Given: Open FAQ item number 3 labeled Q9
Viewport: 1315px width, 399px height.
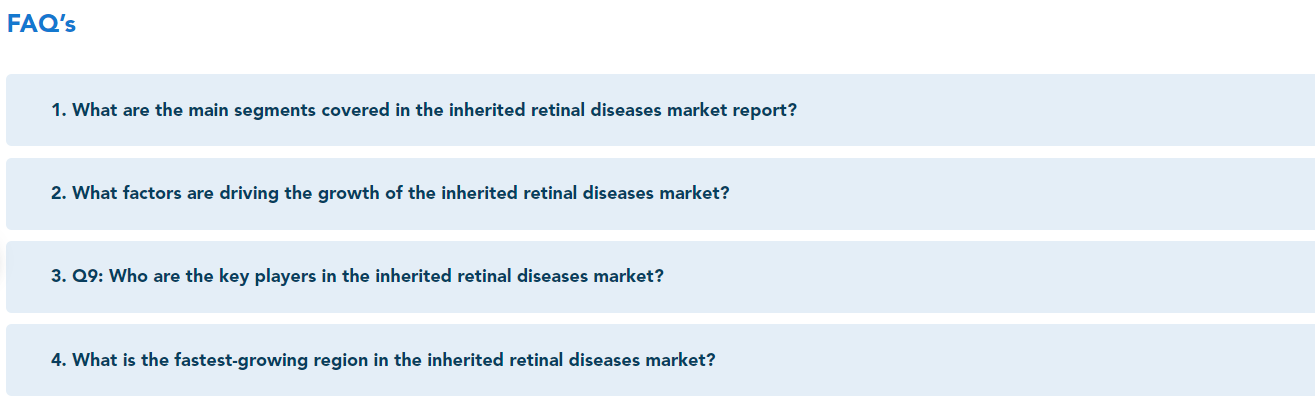Looking at the screenshot, I should [x=660, y=276].
